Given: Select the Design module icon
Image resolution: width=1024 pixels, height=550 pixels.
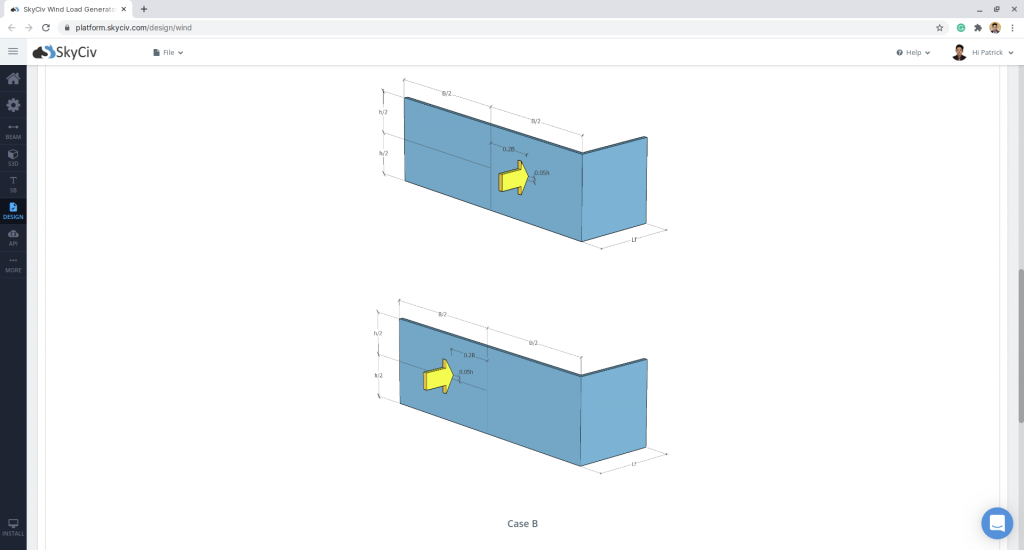Looking at the screenshot, I should (x=13, y=210).
